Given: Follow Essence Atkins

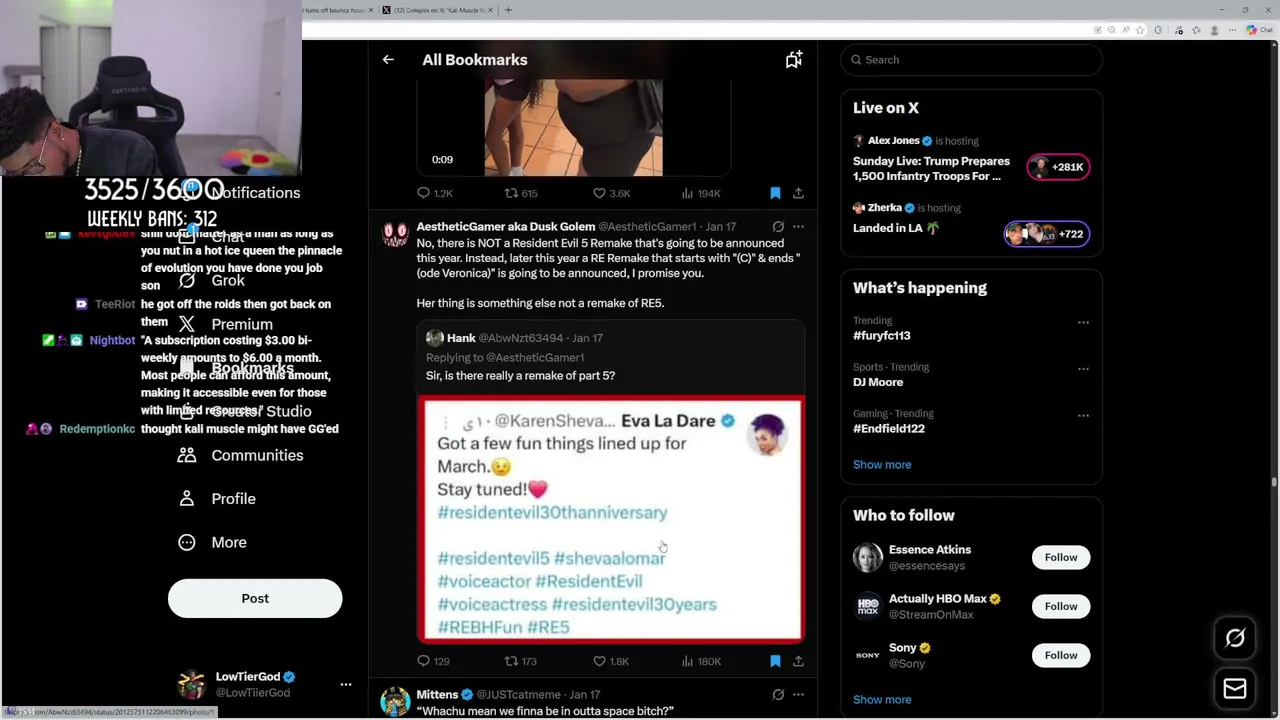Looking at the screenshot, I should coord(1061,557).
